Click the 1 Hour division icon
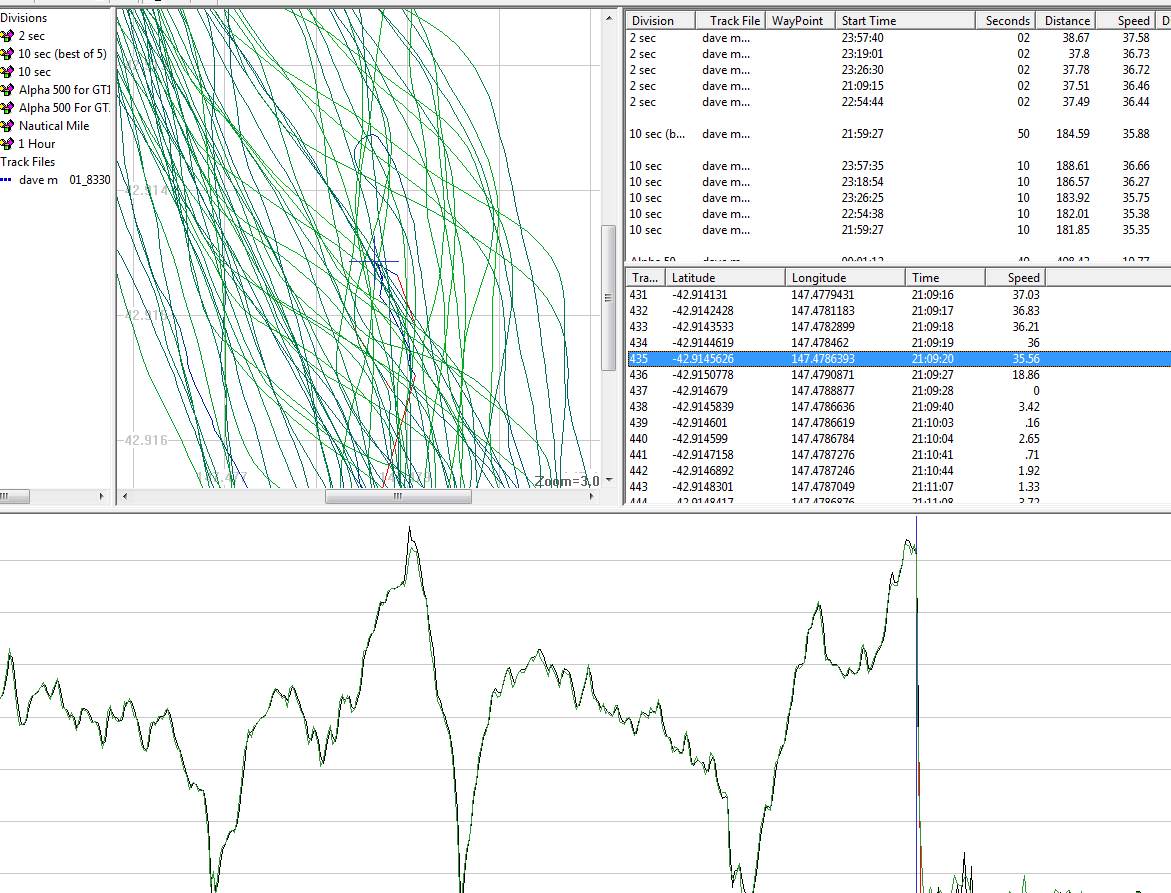Viewport: 1171px width, 893px height. click(8, 144)
